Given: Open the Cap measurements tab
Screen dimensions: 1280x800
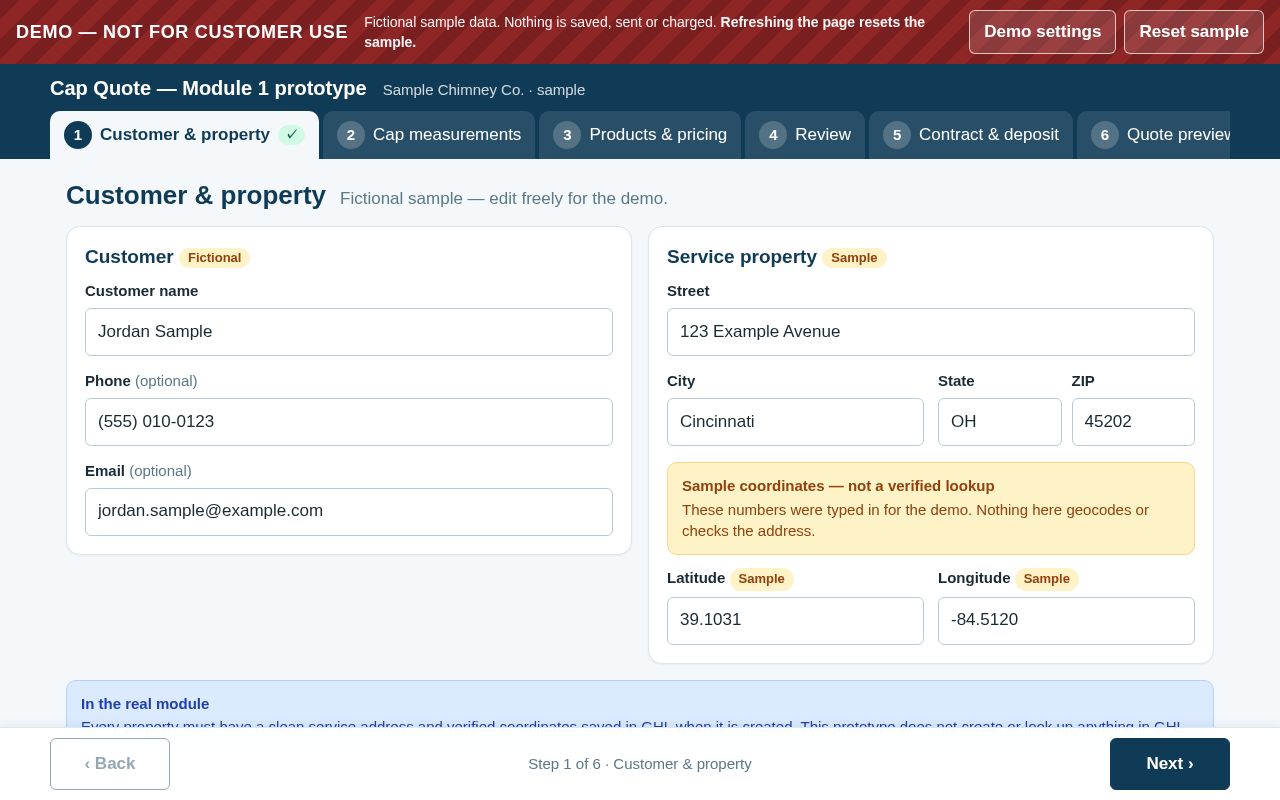Looking at the screenshot, I should pyautogui.click(x=429, y=135).
